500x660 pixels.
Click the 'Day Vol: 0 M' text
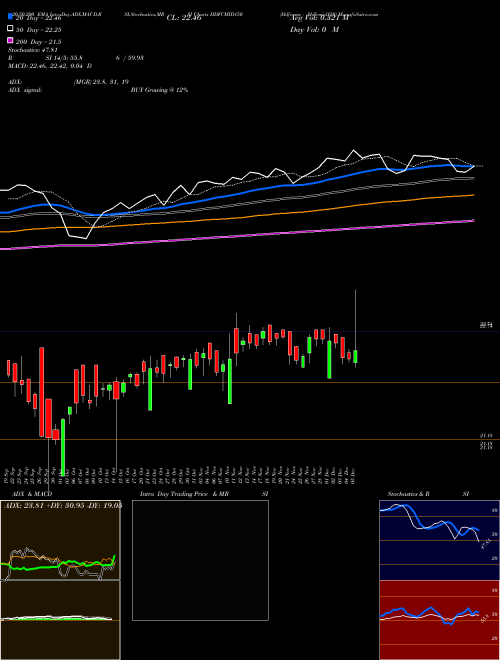(314, 29)
